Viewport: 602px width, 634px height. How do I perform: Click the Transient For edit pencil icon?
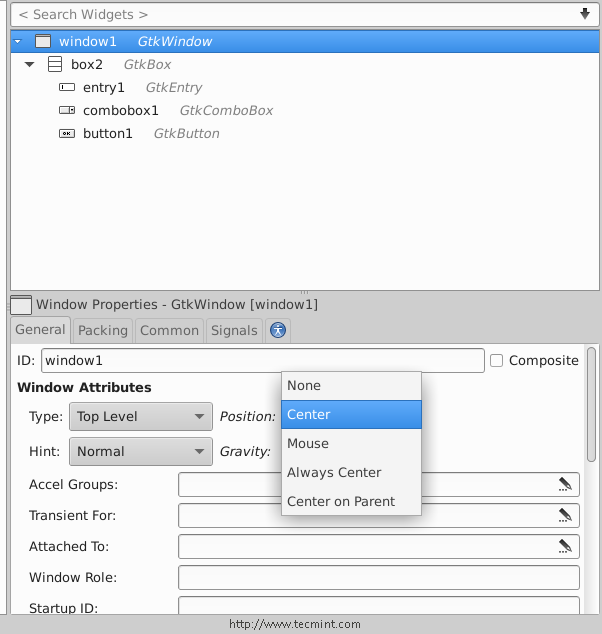pos(565,516)
